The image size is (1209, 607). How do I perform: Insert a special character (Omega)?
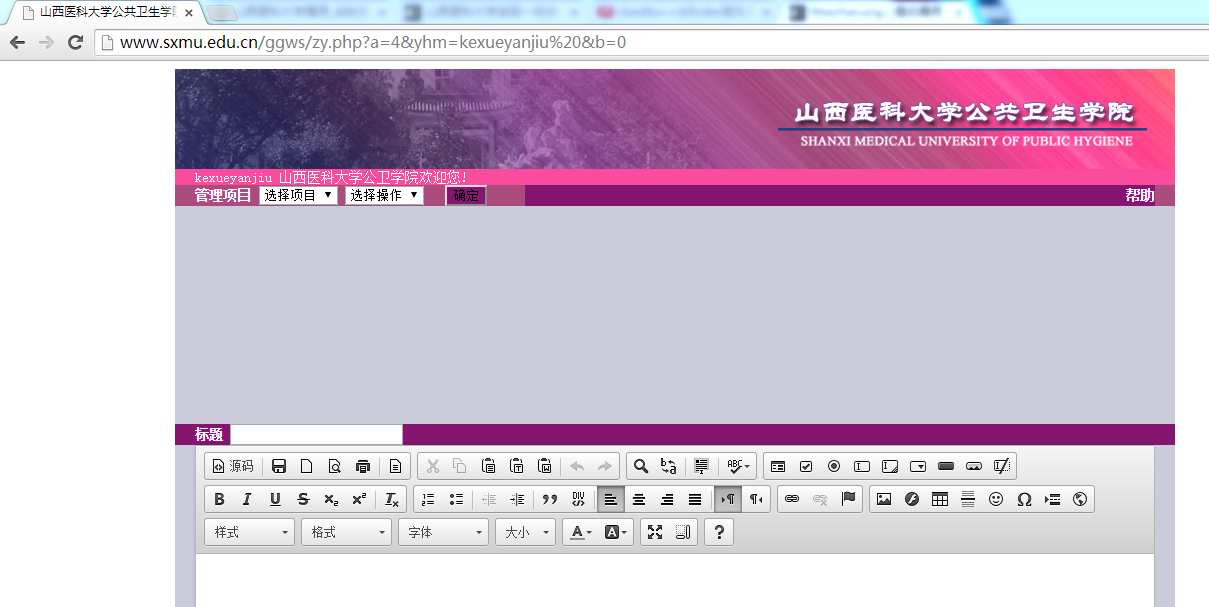[1023, 499]
